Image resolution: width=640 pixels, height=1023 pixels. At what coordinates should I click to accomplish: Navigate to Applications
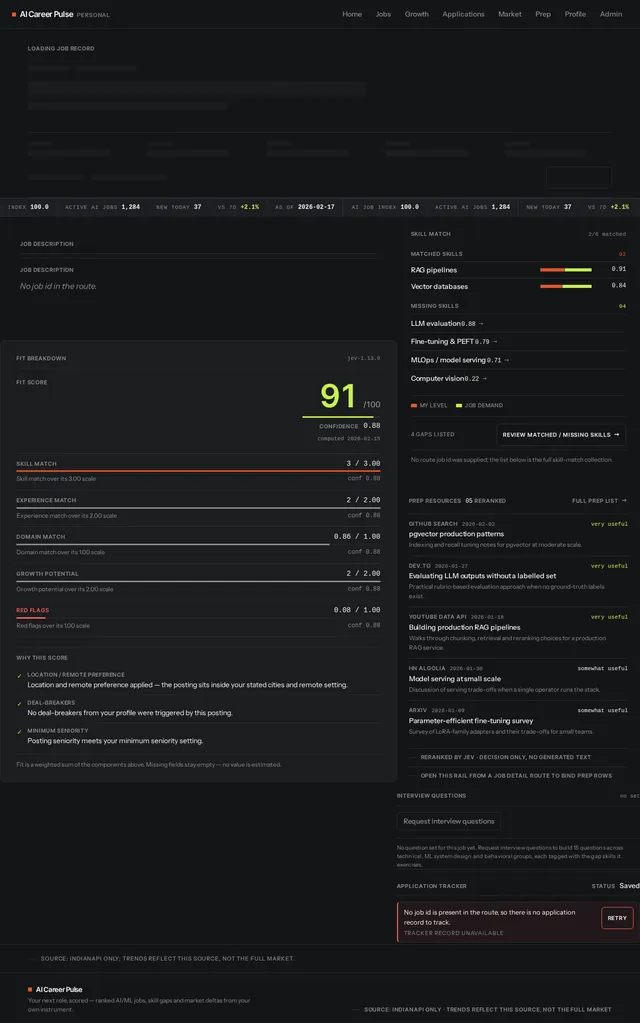[463, 14]
